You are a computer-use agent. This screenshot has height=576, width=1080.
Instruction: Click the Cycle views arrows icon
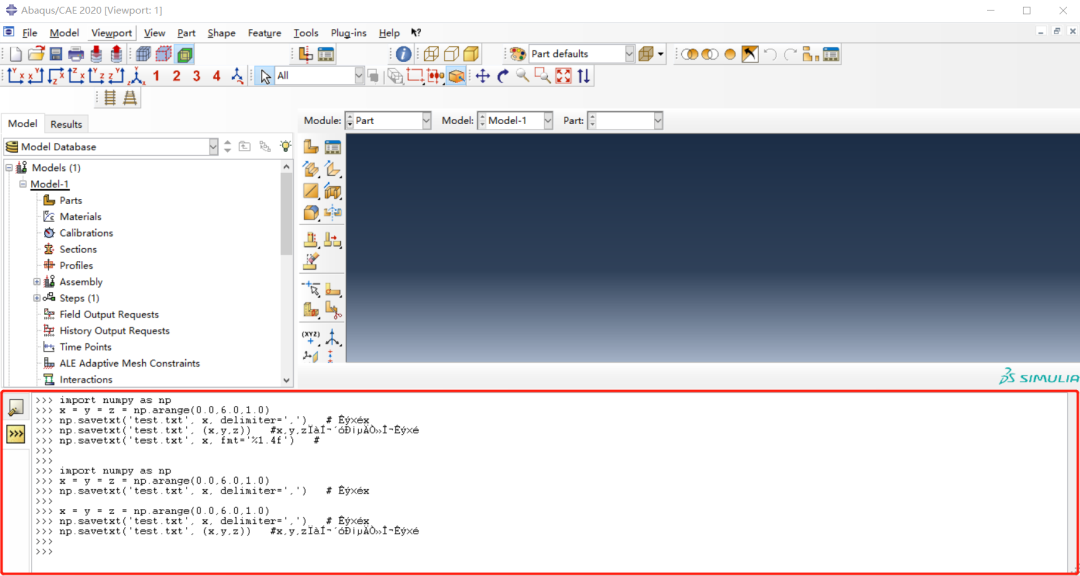[583, 76]
